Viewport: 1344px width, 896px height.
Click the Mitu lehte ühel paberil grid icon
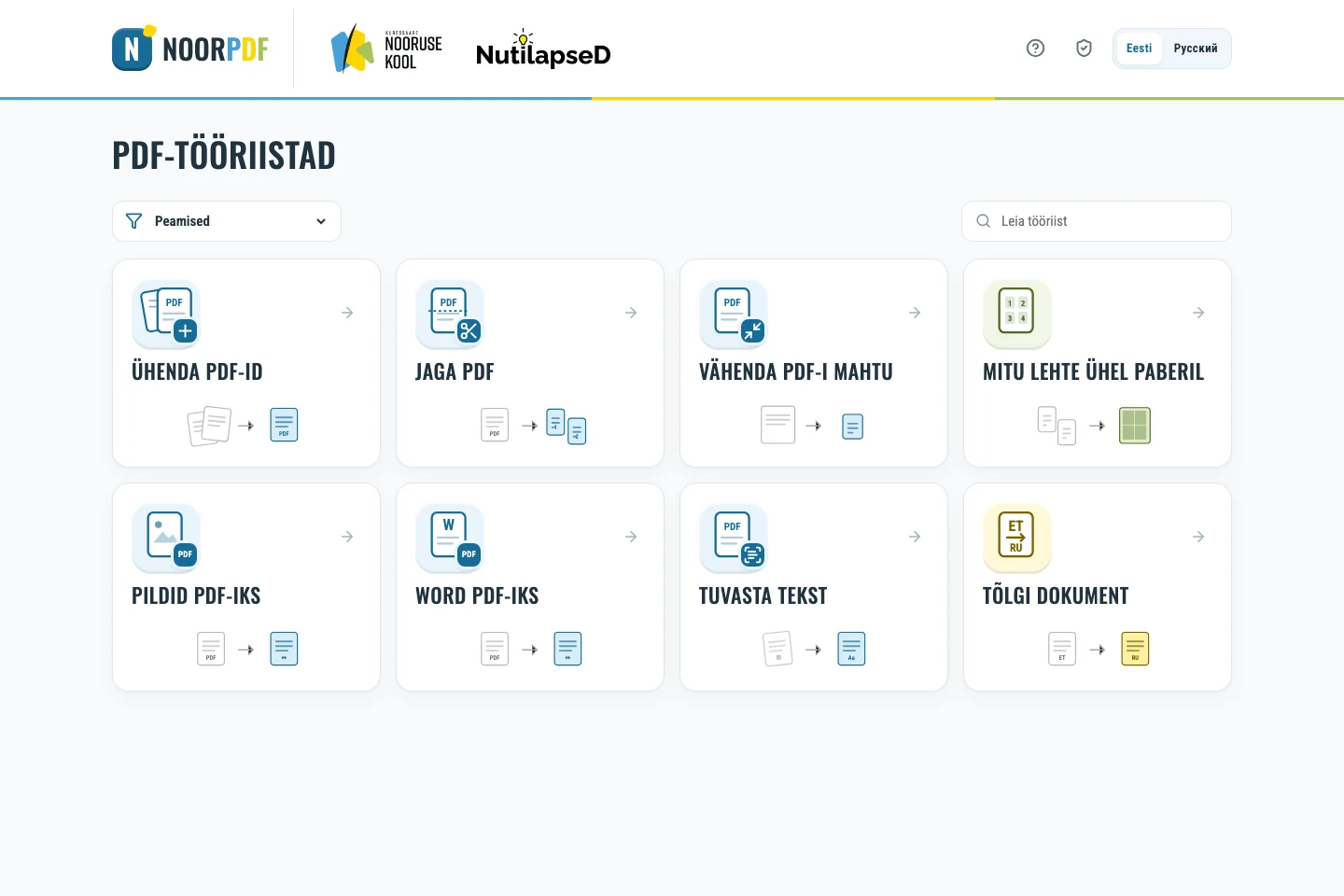[x=1017, y=314]
